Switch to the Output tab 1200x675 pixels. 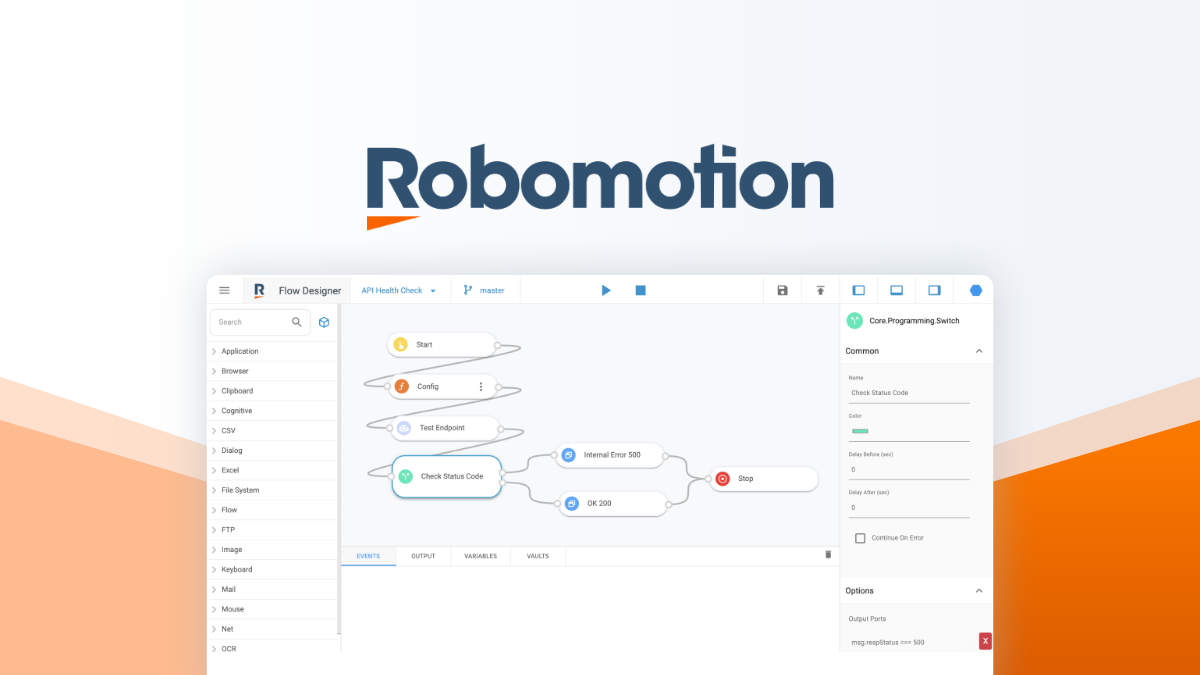423,556
